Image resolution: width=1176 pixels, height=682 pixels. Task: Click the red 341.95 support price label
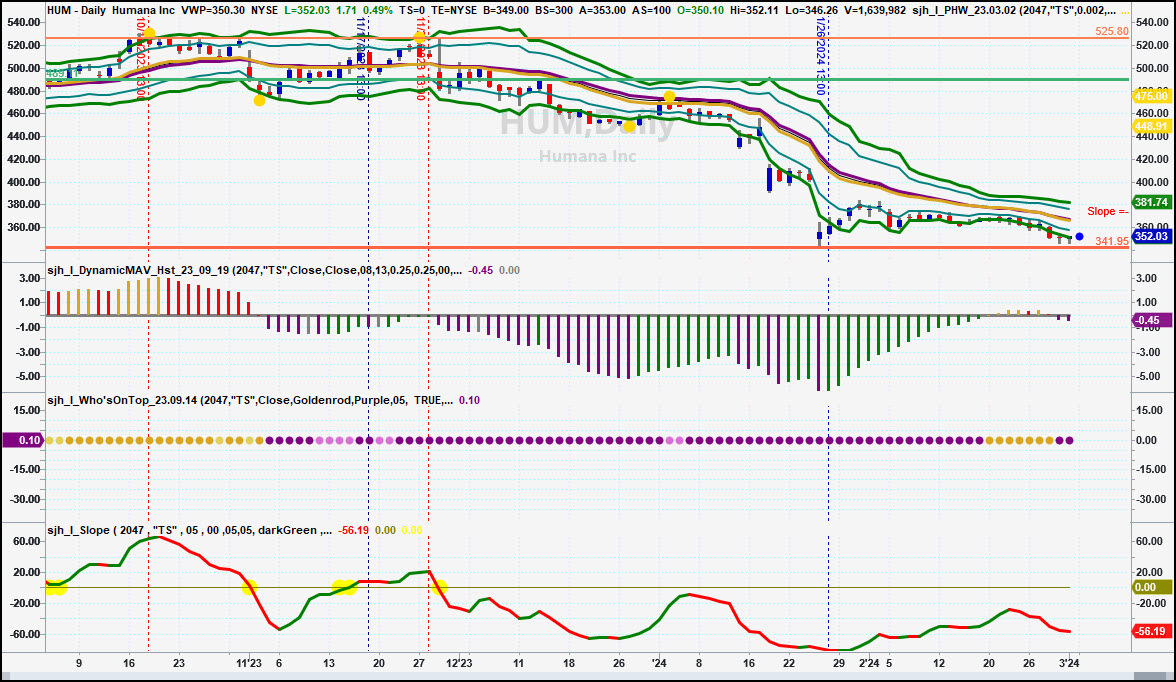tap(1112, 241)
